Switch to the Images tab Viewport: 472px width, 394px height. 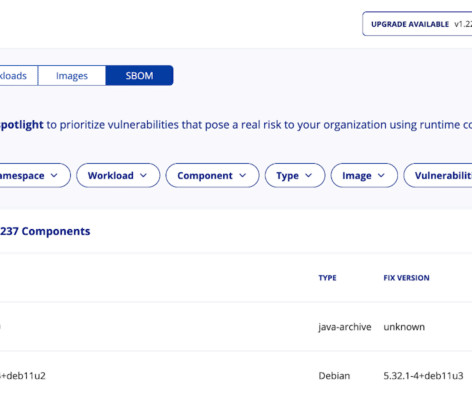click(x=72, y=76)
